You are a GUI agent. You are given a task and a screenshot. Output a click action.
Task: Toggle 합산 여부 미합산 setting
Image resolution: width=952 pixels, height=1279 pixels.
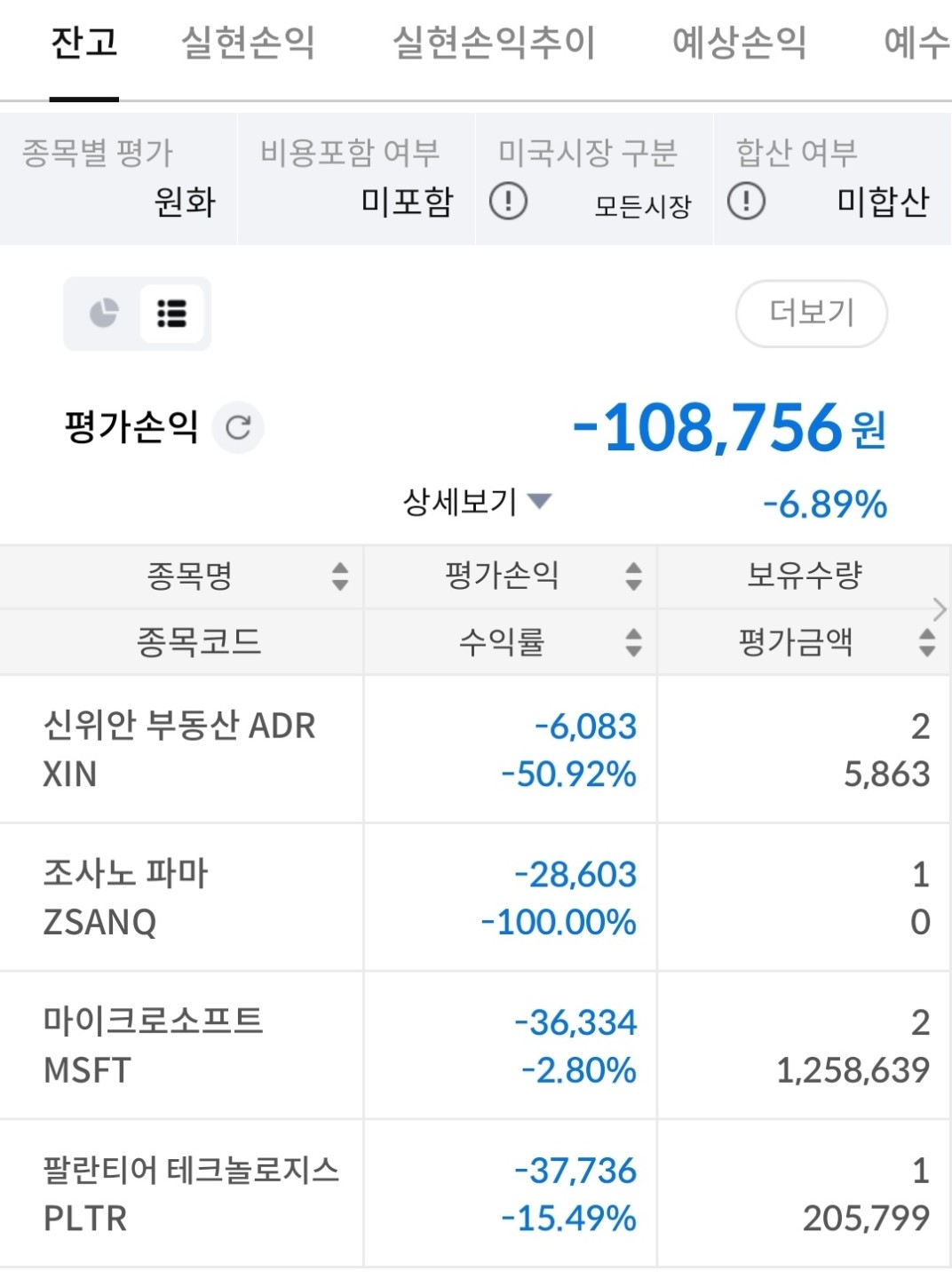[x=833, y=179]
